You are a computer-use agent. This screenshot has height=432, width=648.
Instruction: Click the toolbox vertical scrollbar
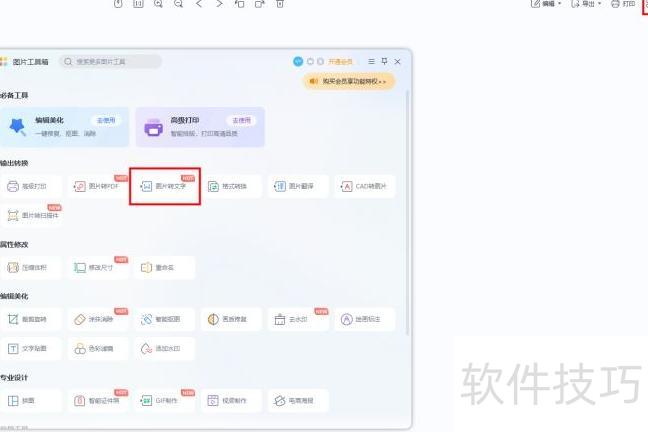408,212
